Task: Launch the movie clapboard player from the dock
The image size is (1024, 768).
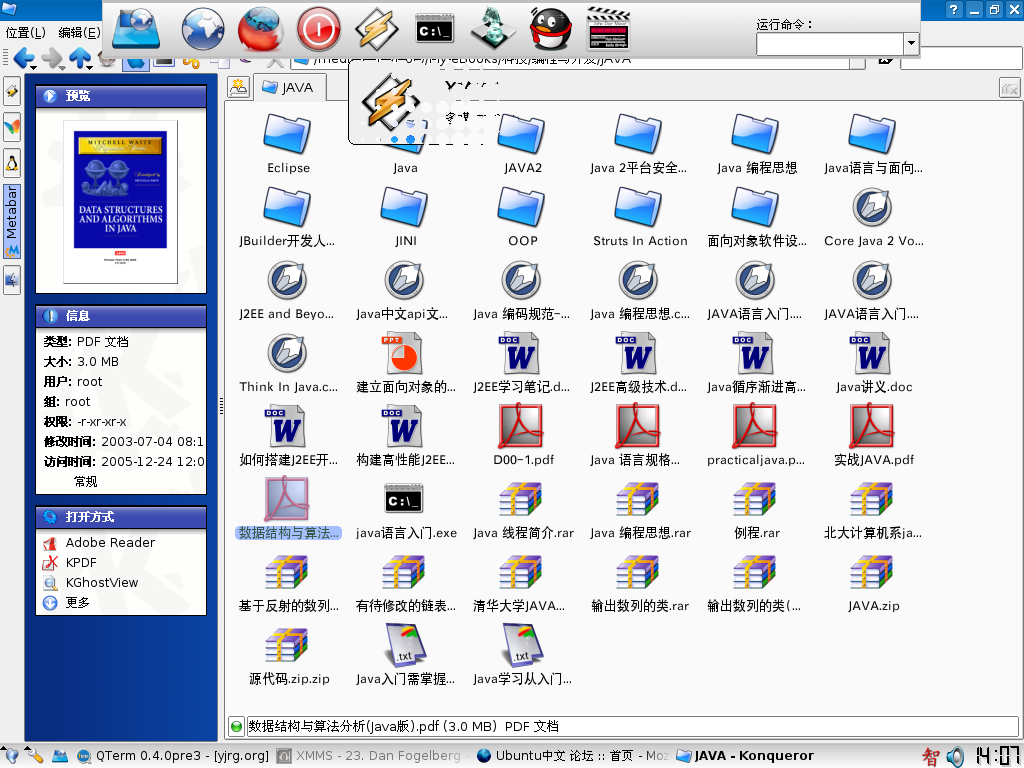Action: click(609, 29)
